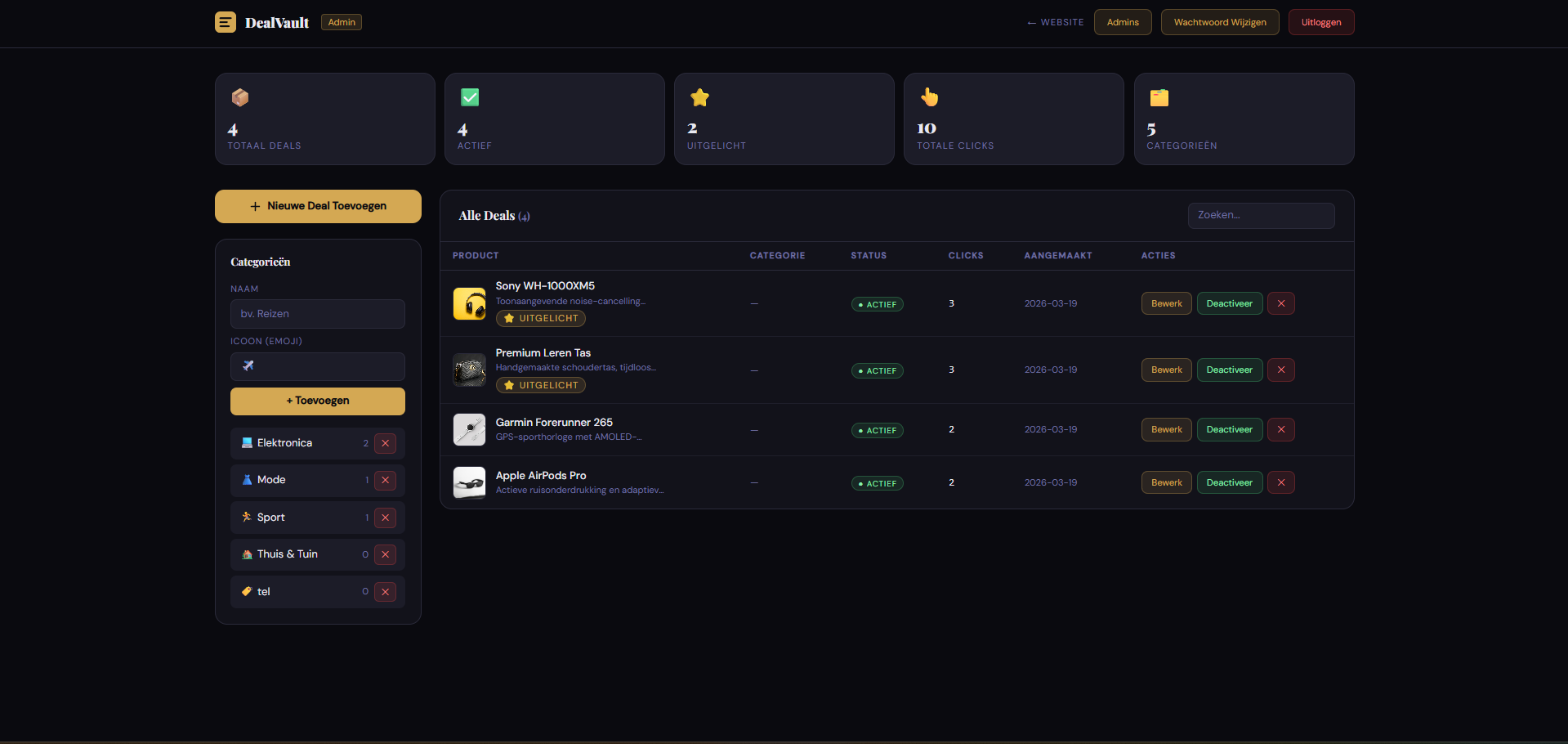Viewport: 1568px width, 744px height.
Task: Click the folder icon on Categorieën card
Action: [x=1159, y=97]
